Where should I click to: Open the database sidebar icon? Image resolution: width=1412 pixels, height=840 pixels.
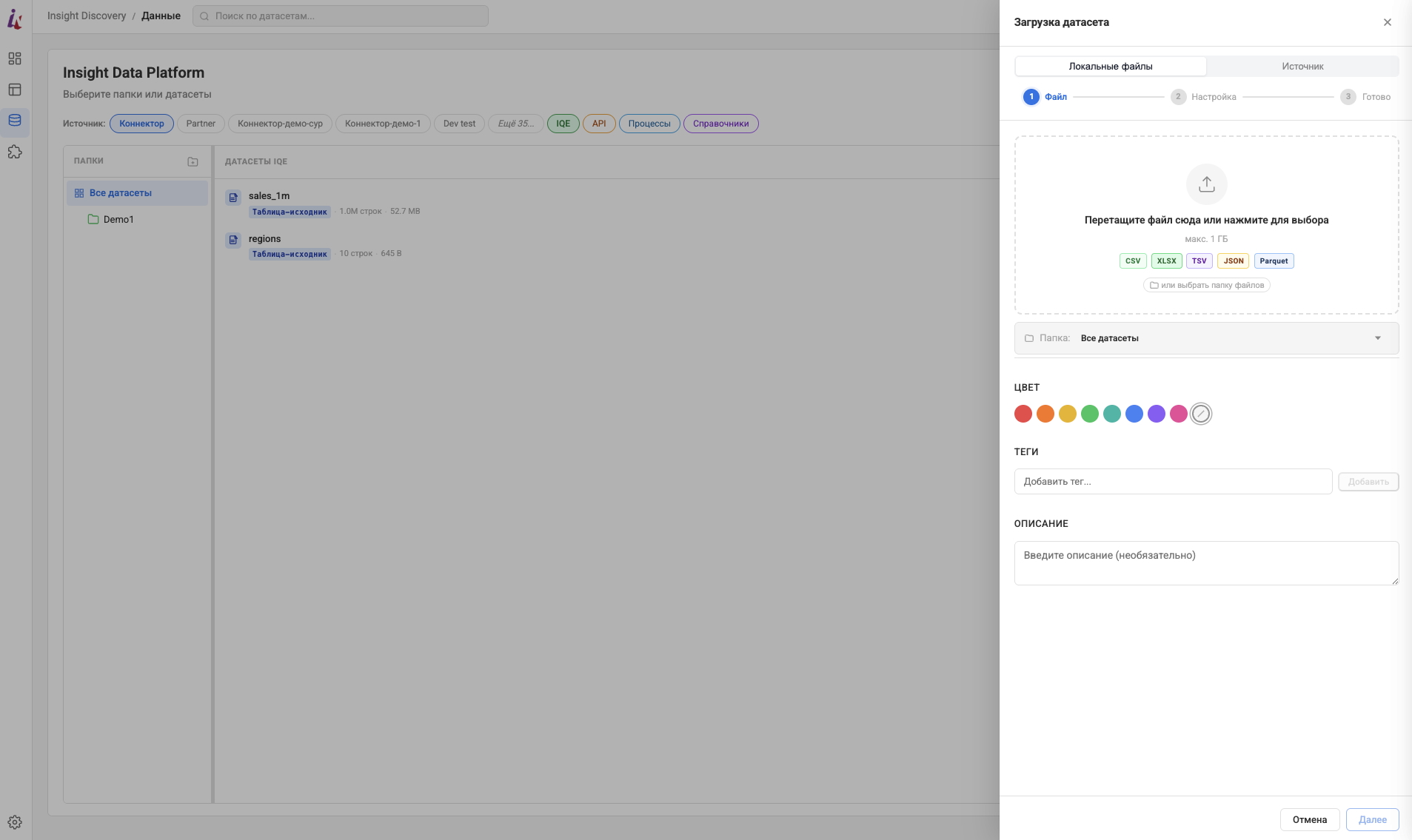(x=15, y=121)
